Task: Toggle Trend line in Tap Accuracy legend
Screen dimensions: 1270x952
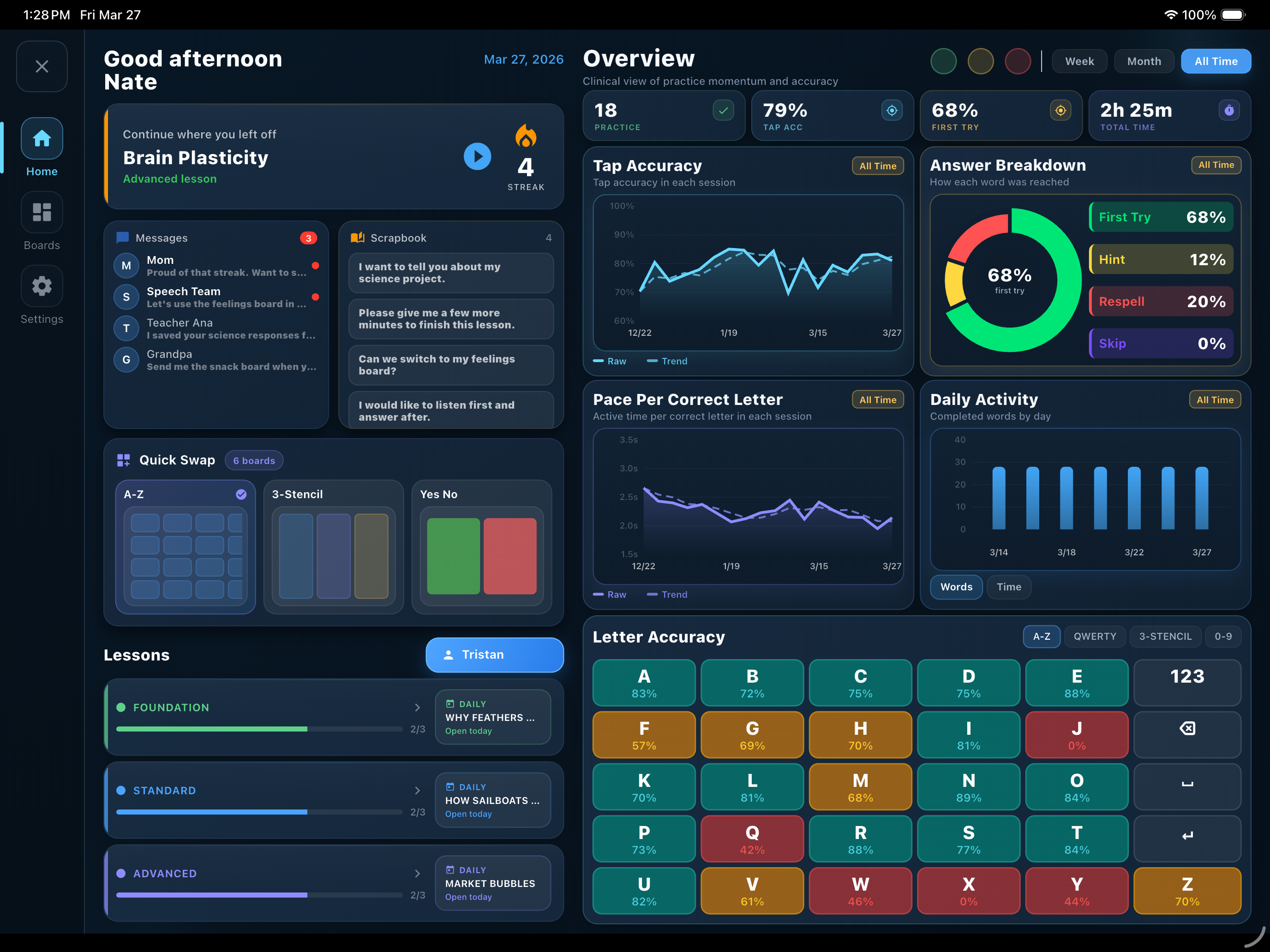Action: coord(667,361)
